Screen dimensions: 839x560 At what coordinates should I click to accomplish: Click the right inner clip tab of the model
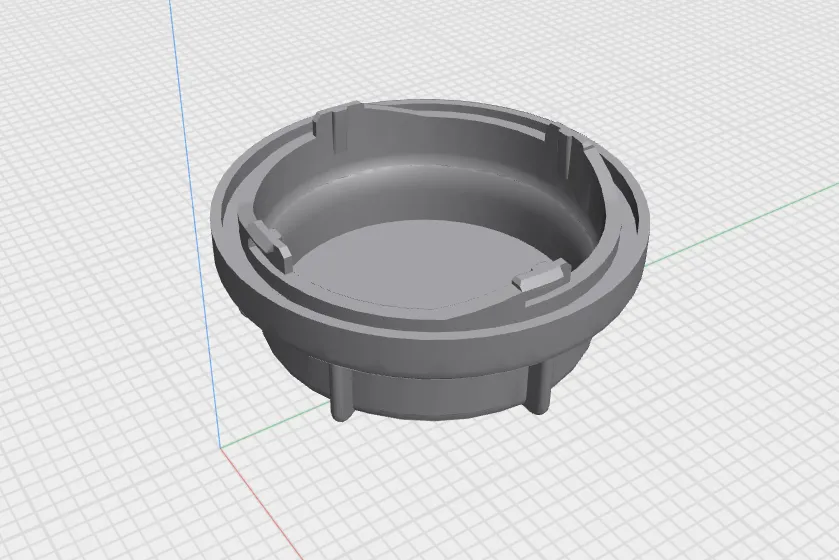click(x=540, y=274)
